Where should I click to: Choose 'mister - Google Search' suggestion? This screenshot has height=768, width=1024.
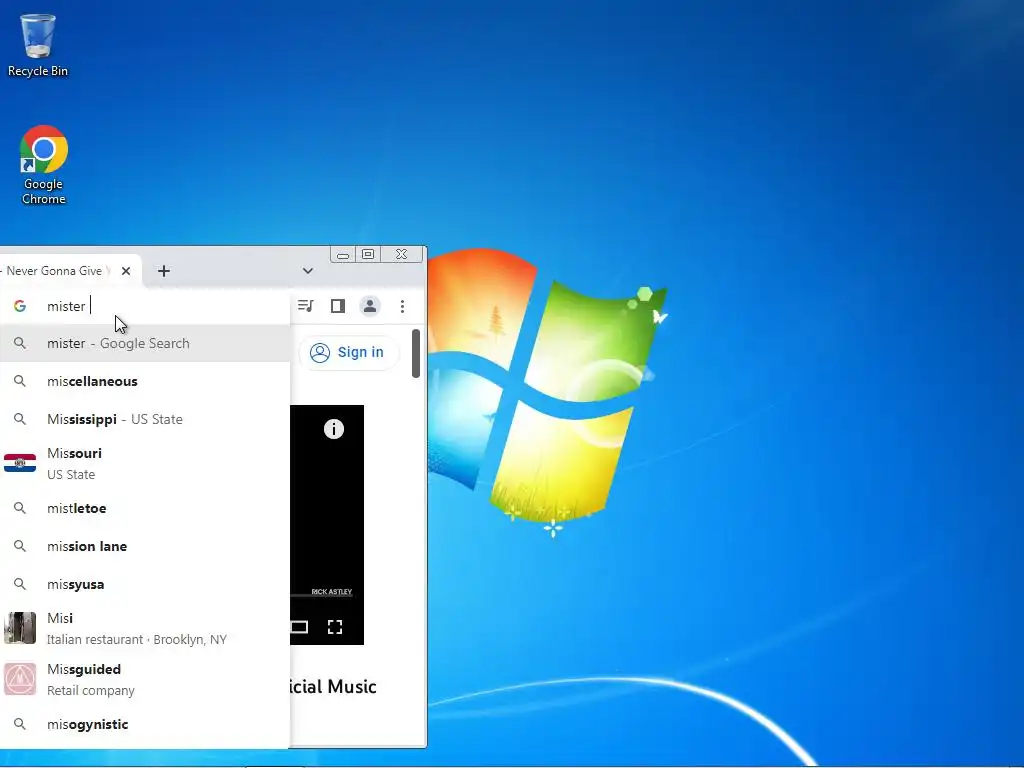(145, 344)
